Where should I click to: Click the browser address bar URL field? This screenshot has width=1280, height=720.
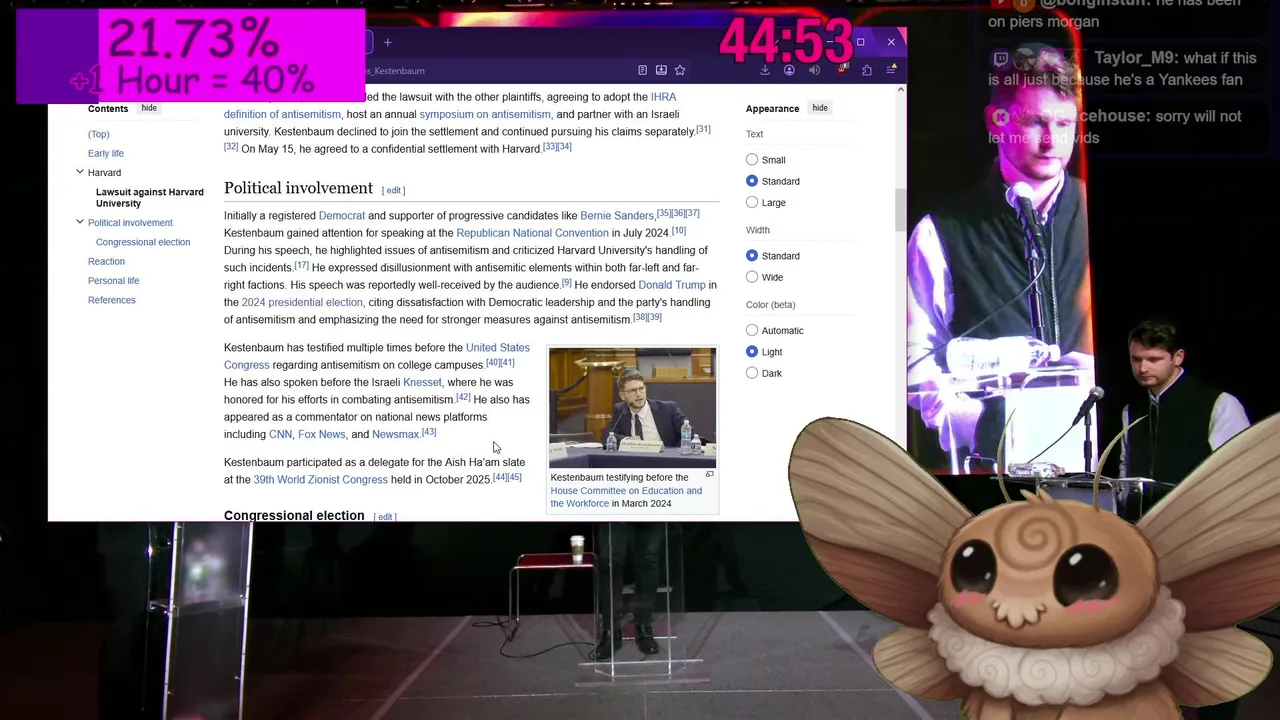[x=500, y=70]
